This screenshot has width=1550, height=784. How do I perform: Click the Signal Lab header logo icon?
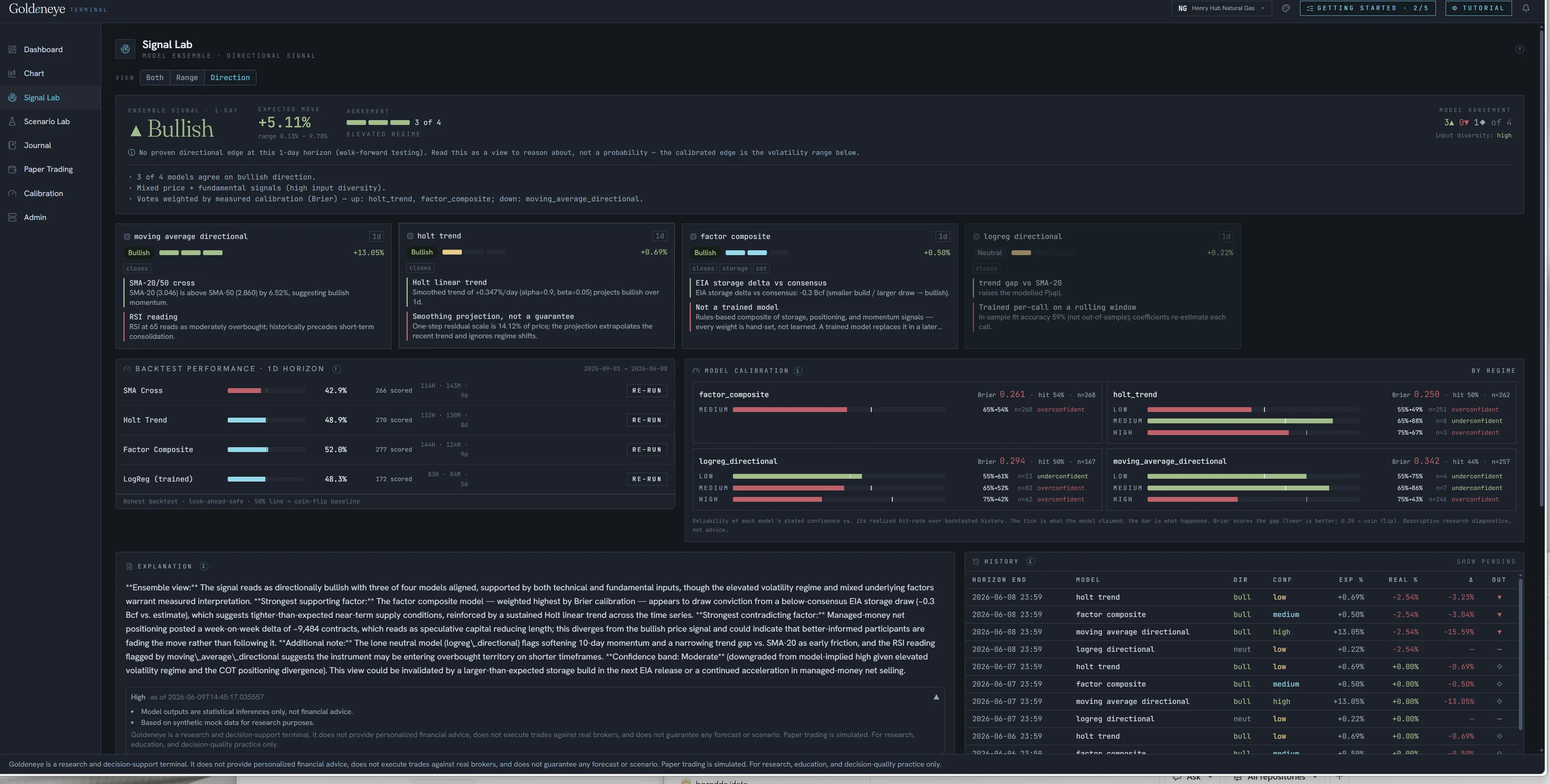point(125,49)
